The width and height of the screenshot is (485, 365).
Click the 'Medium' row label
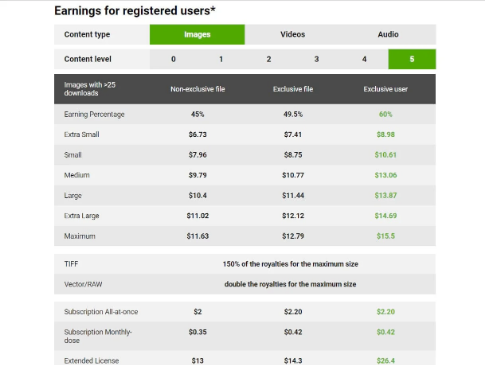click(x=77, y=175)
